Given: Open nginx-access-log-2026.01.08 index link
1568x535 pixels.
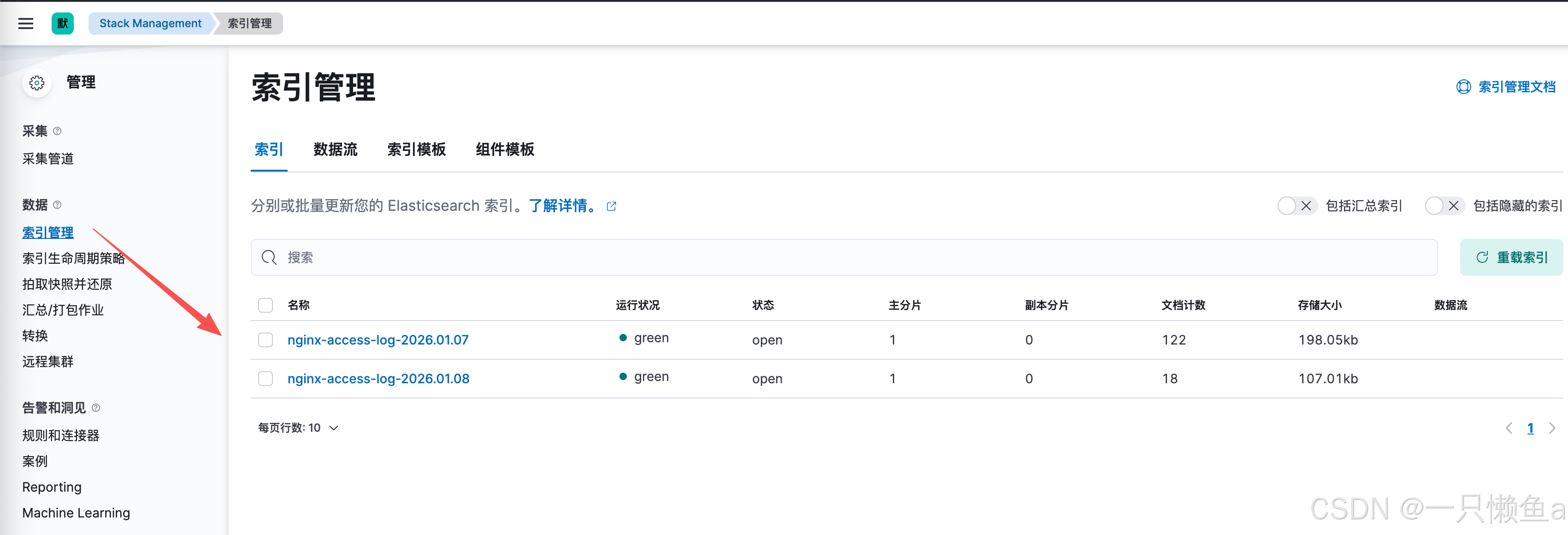Looking at the screenshot, I should 378,379.
